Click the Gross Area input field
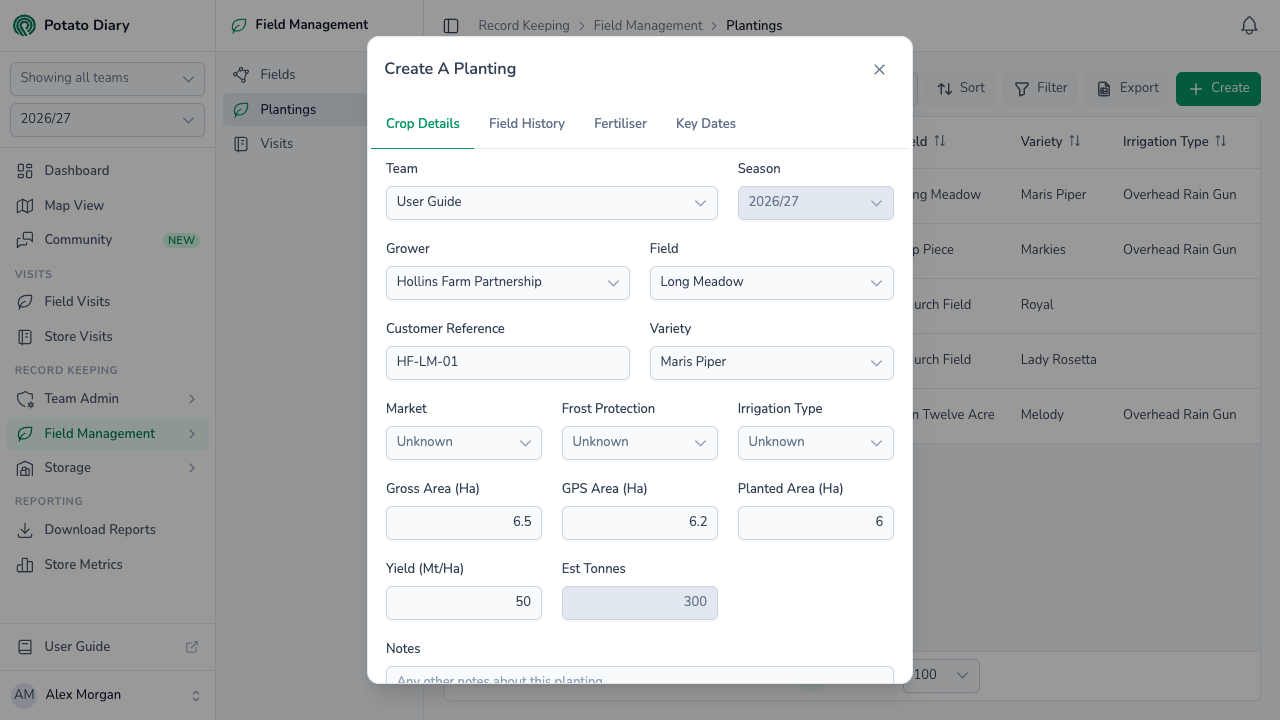Viewport: 1280px width, 720px height. click(x=464, y=523)
